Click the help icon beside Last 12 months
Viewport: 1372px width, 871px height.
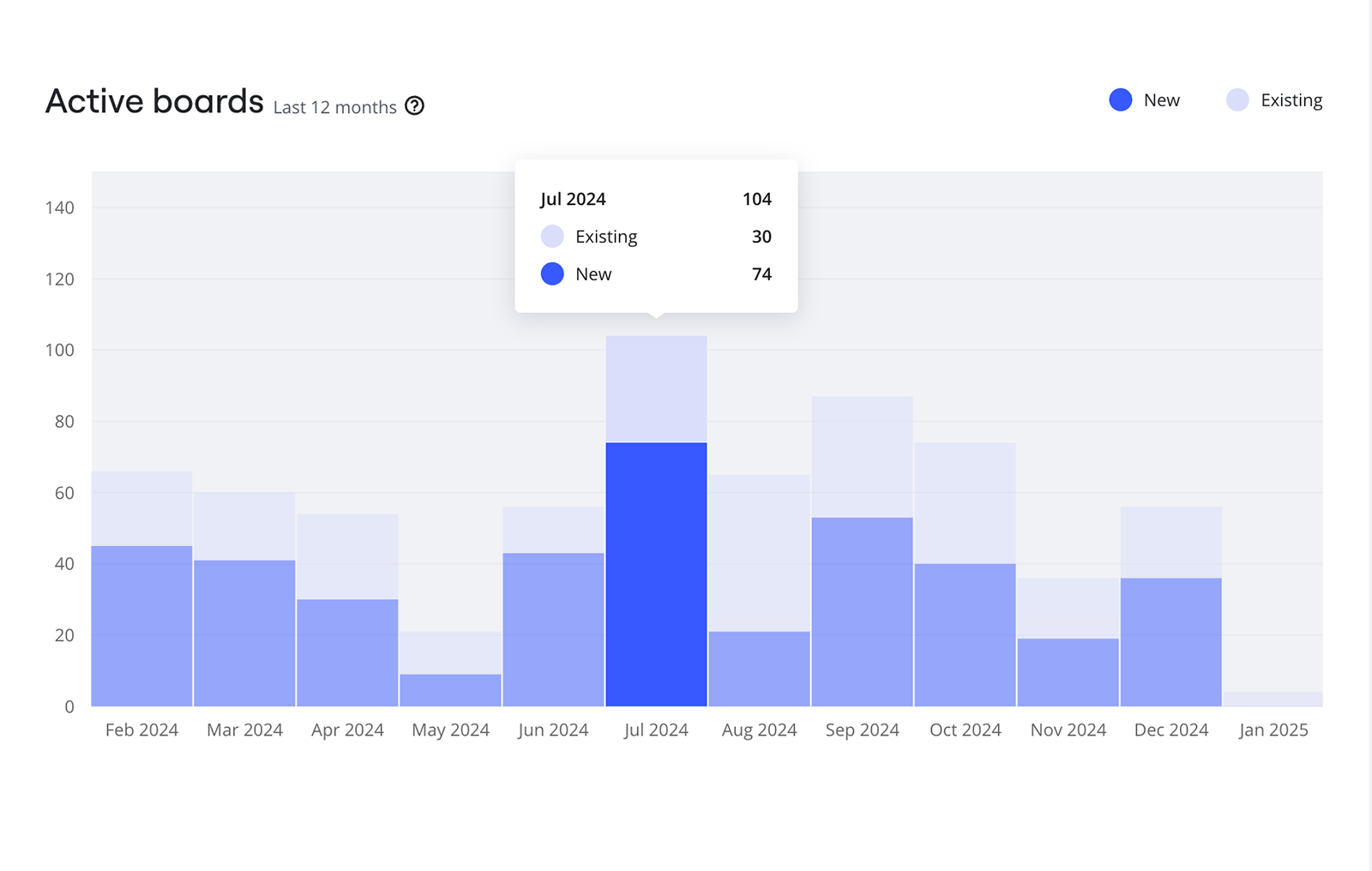pos(414,106)
